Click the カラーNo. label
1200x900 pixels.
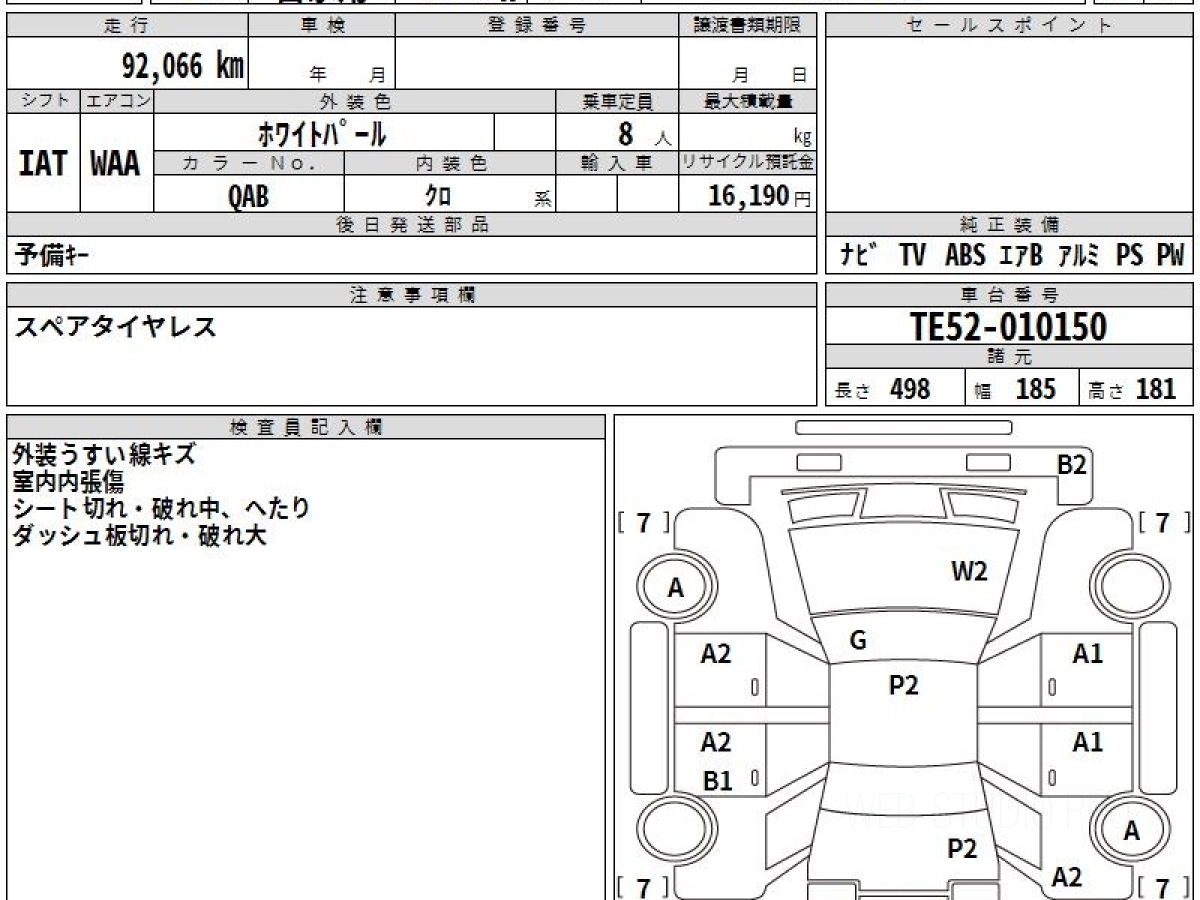click(x=249, y=163)
